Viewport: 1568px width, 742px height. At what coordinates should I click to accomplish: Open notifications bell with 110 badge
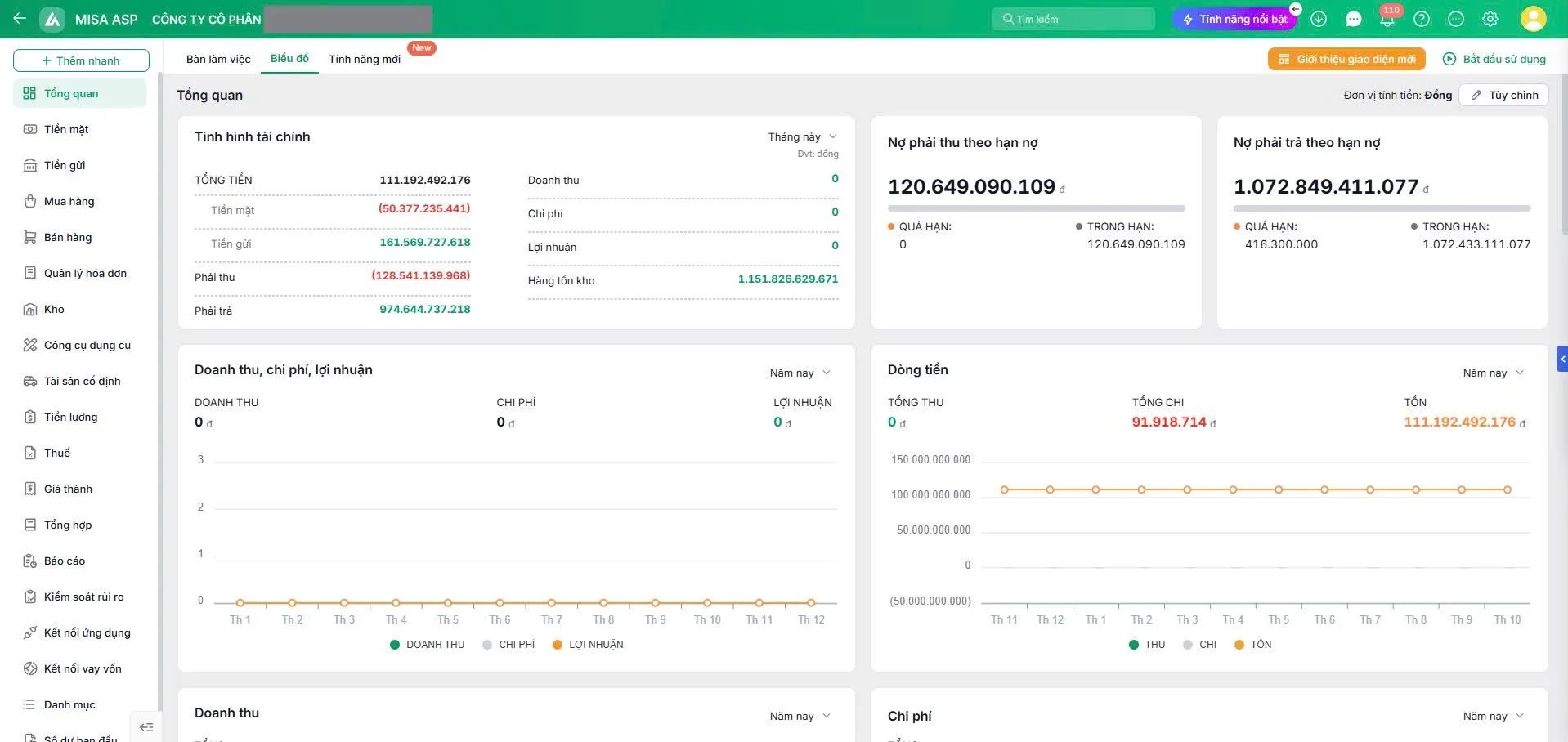1387,19
